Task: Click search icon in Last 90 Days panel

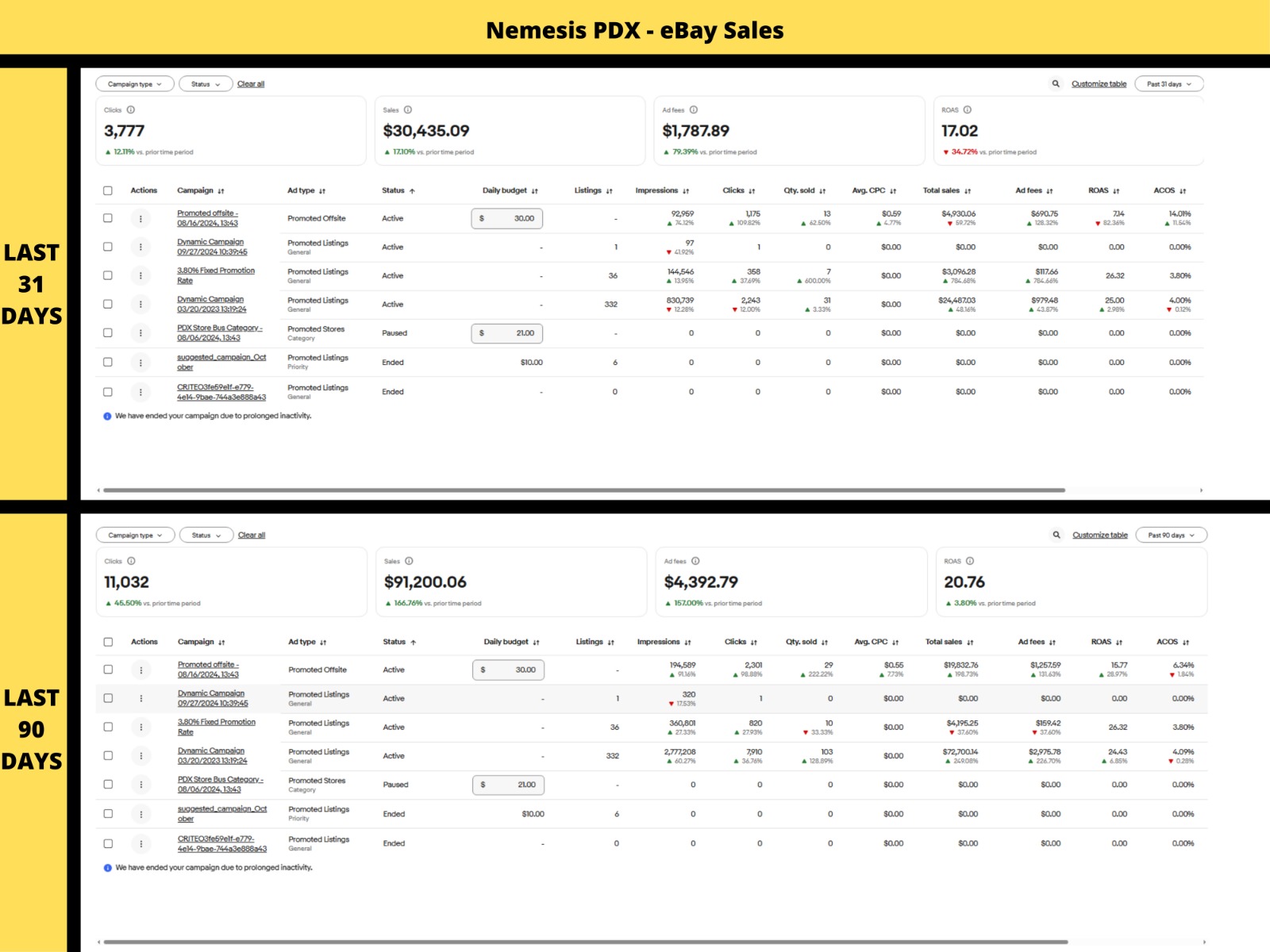Action: click(1056, 535)
